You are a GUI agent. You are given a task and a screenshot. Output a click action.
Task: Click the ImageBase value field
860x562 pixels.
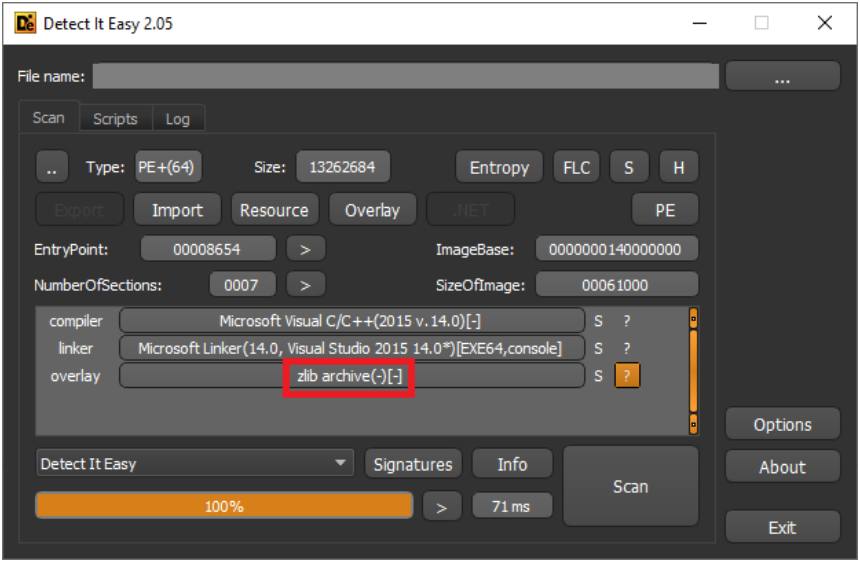pos(616,249)
